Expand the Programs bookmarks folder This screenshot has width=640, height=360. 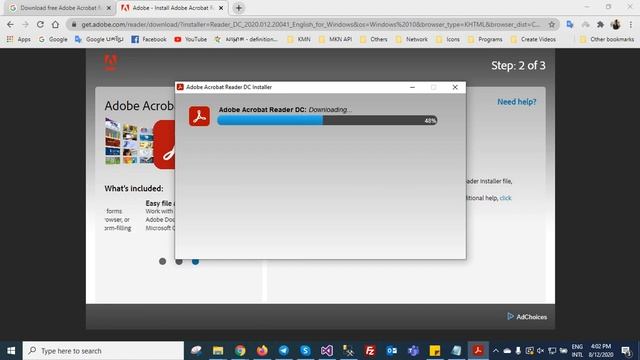tap(485, 39)
